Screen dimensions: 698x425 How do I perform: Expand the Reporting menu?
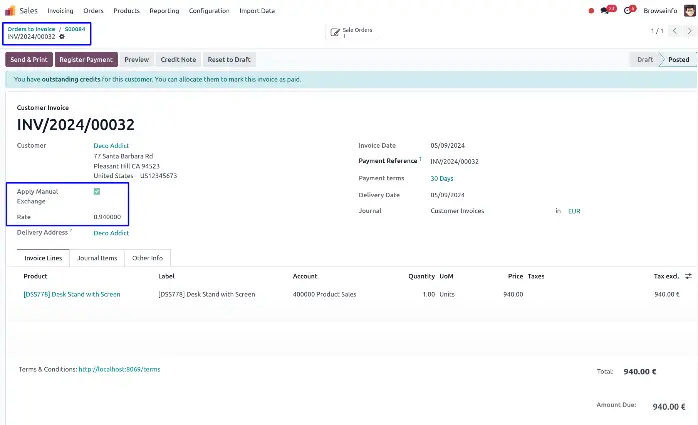point(164,10)
